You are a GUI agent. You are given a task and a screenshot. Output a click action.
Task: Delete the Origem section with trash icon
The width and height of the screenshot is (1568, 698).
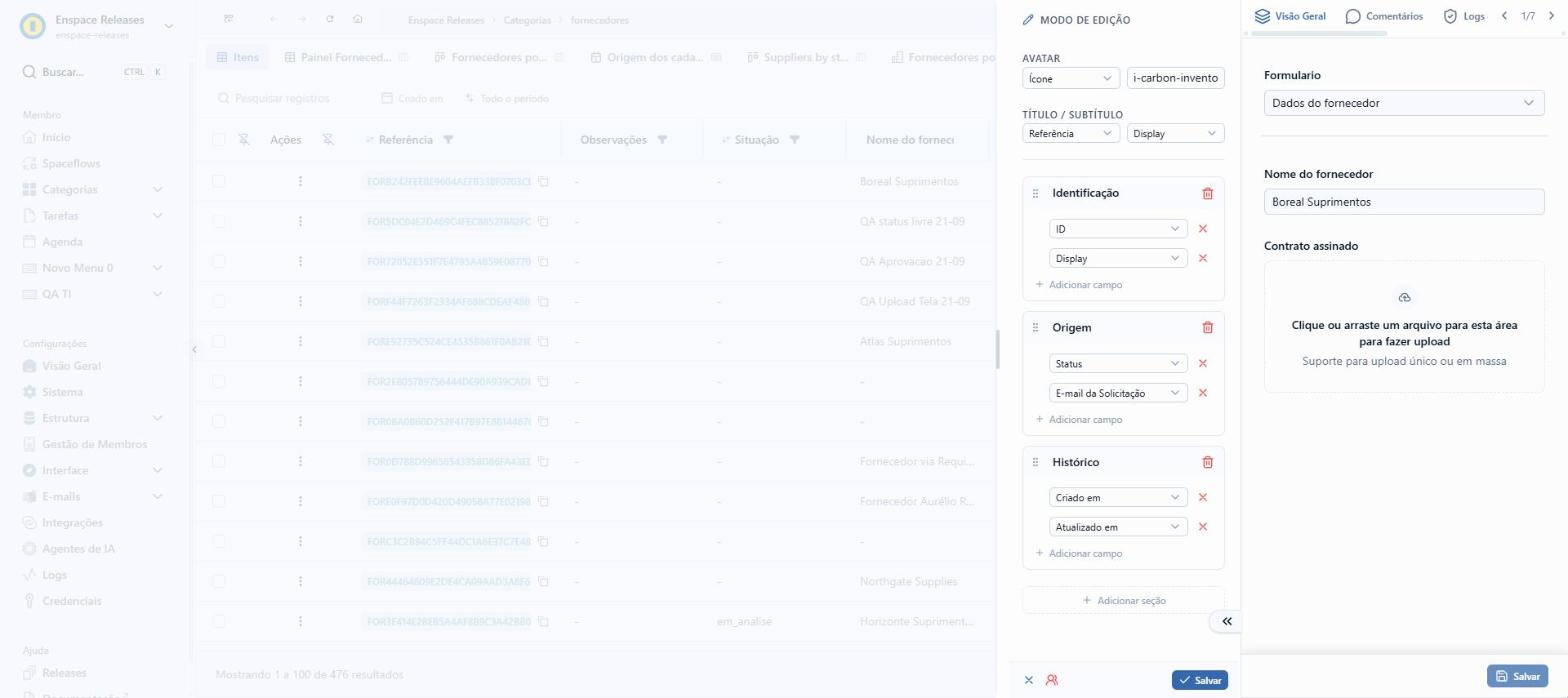pyautogui.click(x=1207, y=327)
